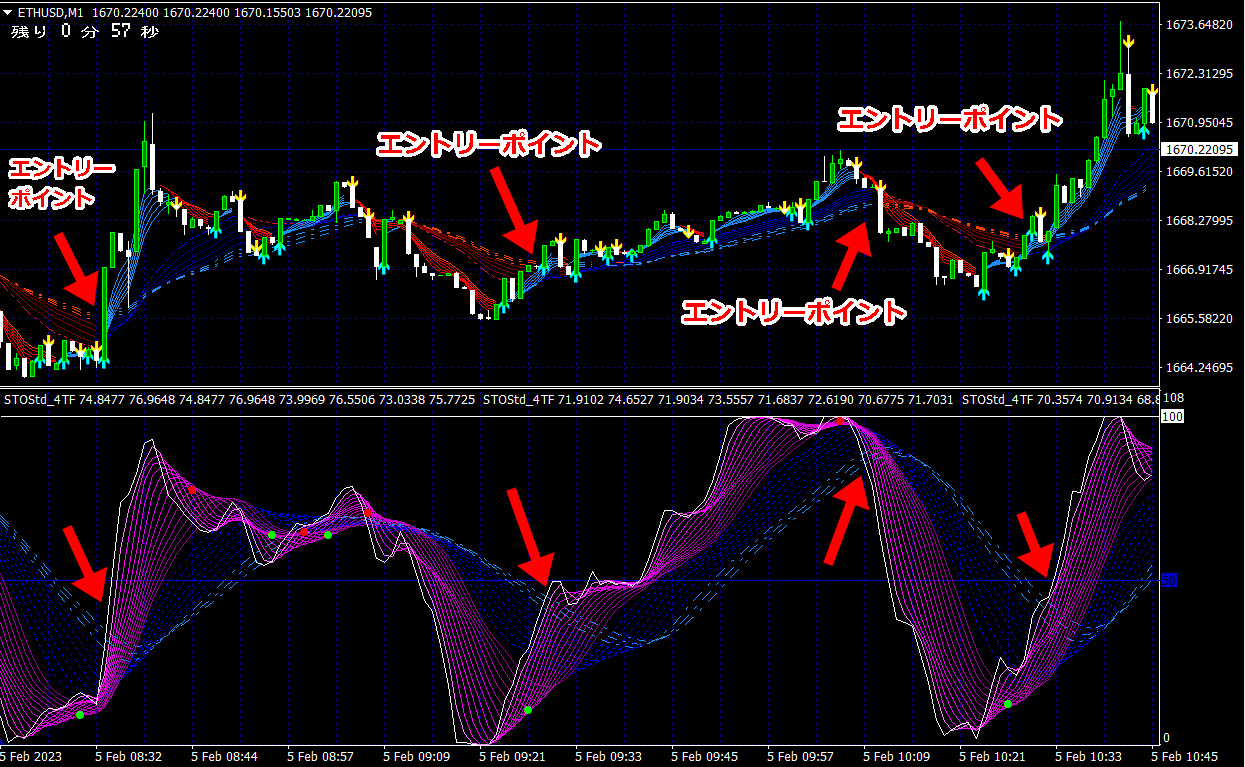Click the STOStd_4TF label starting 74.8477
Viewport: 1245px width, 767px height.
click(240, 399)
